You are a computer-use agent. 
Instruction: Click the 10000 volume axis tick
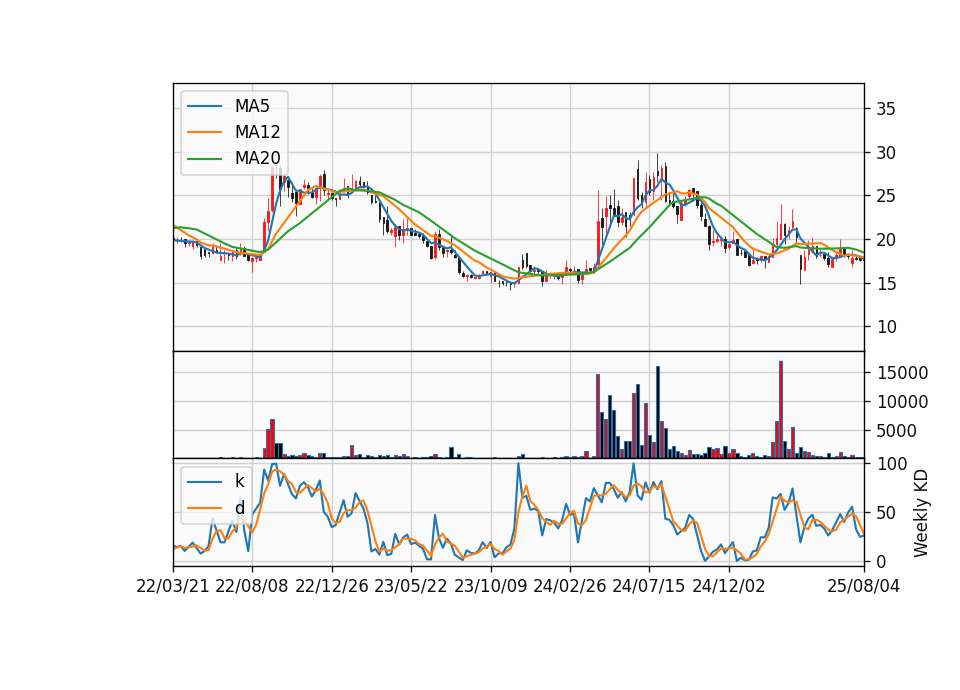coord(902,402)
